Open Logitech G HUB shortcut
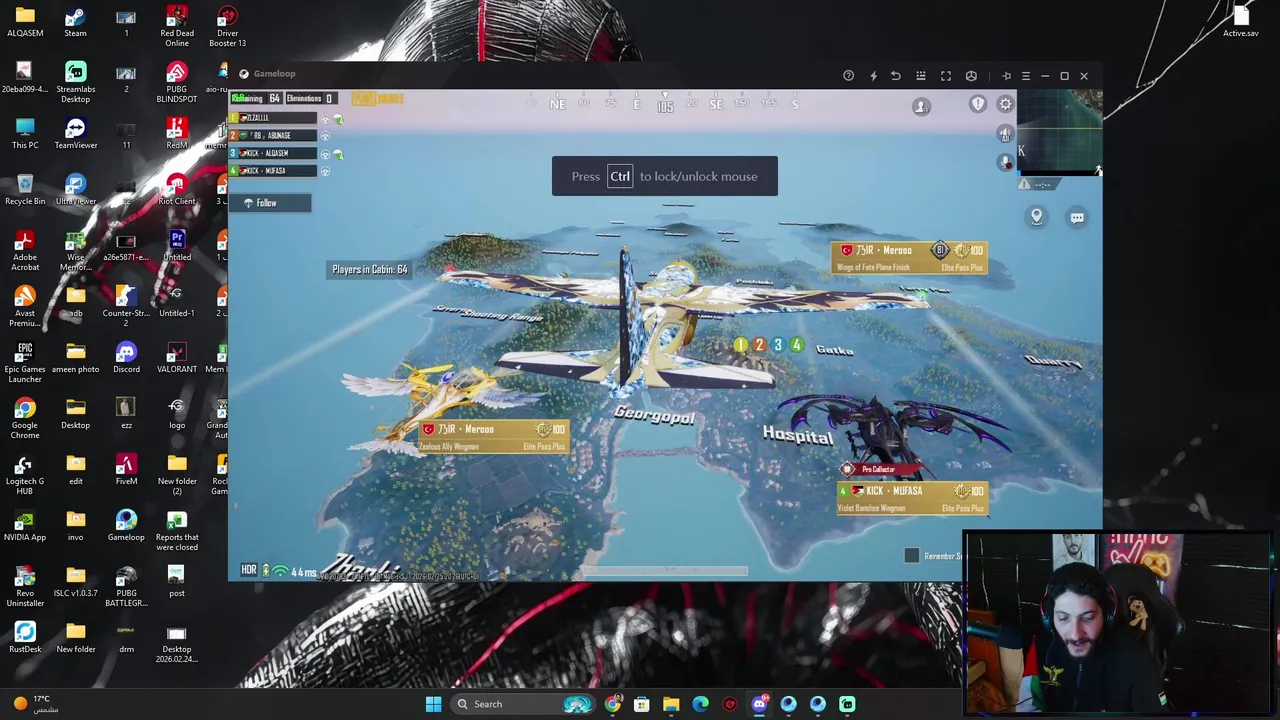Image resolution: width=1280 pixels, height=720 pixels. (x=25, y=475)
